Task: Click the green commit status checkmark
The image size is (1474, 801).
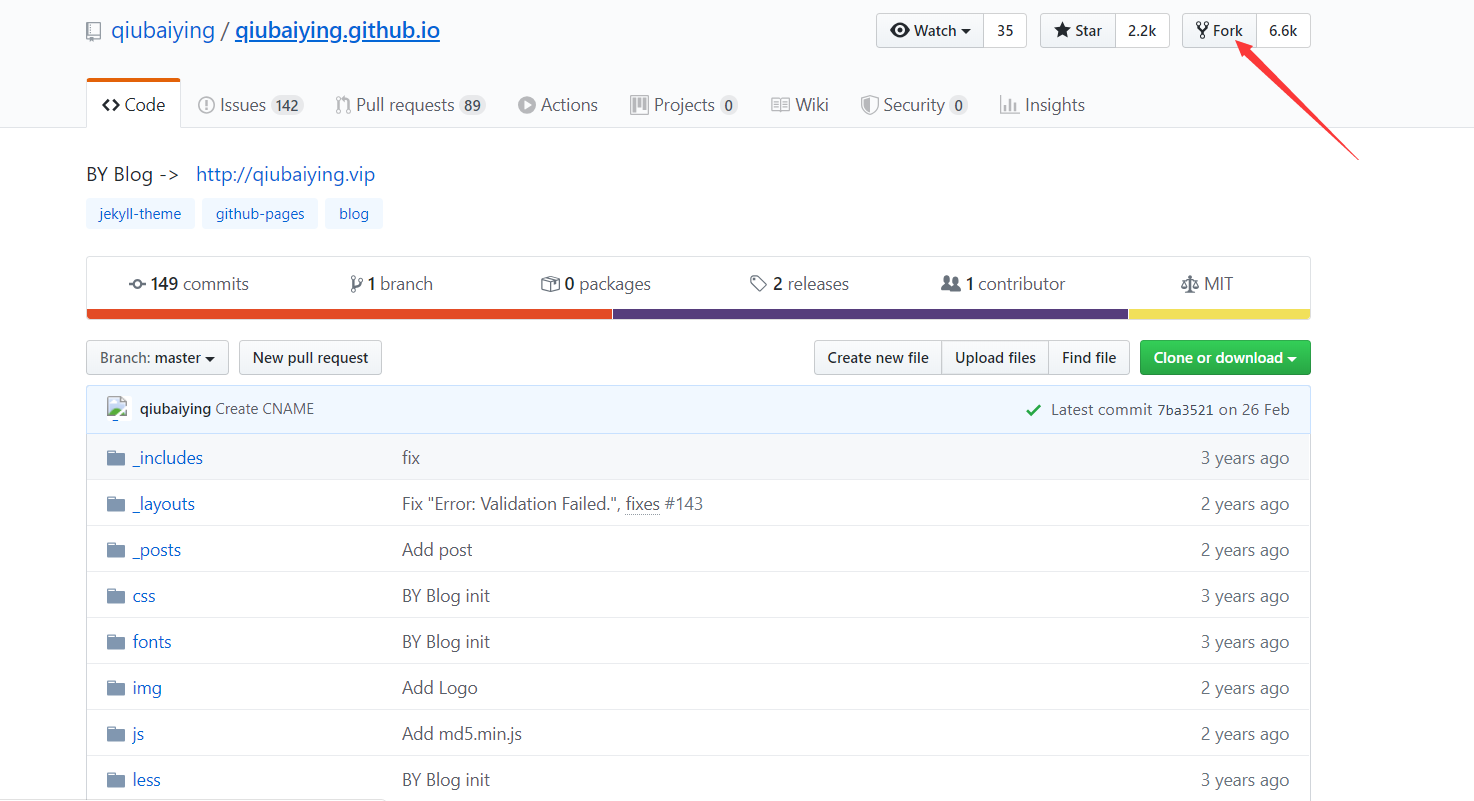Action: [x=1034, y=410]
